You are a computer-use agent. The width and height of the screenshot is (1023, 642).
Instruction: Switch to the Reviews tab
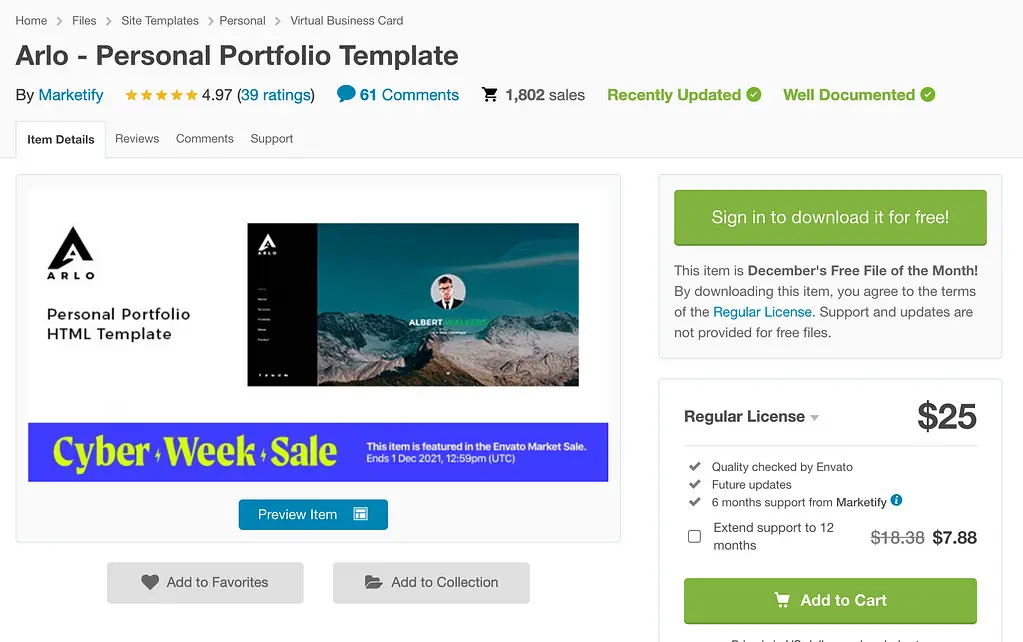pos(137,139)
